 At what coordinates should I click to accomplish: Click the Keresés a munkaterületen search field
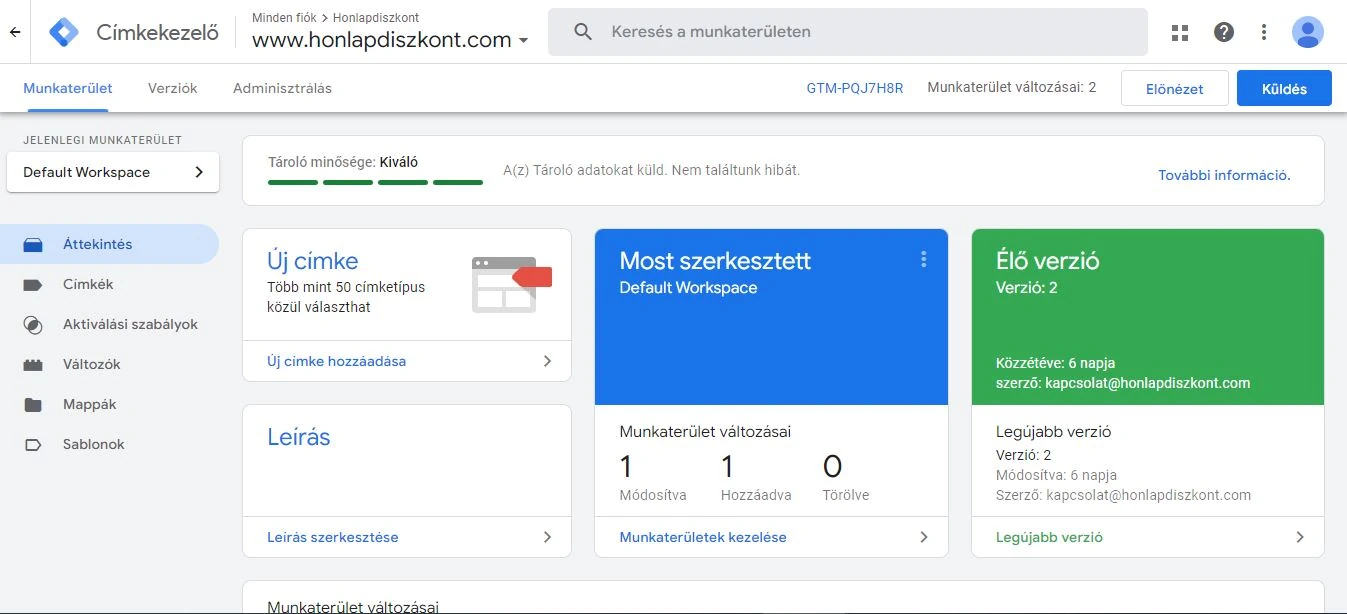point(848,32)
